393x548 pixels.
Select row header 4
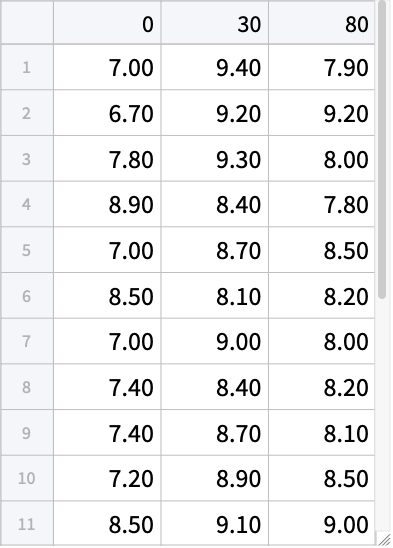(27, 204)
